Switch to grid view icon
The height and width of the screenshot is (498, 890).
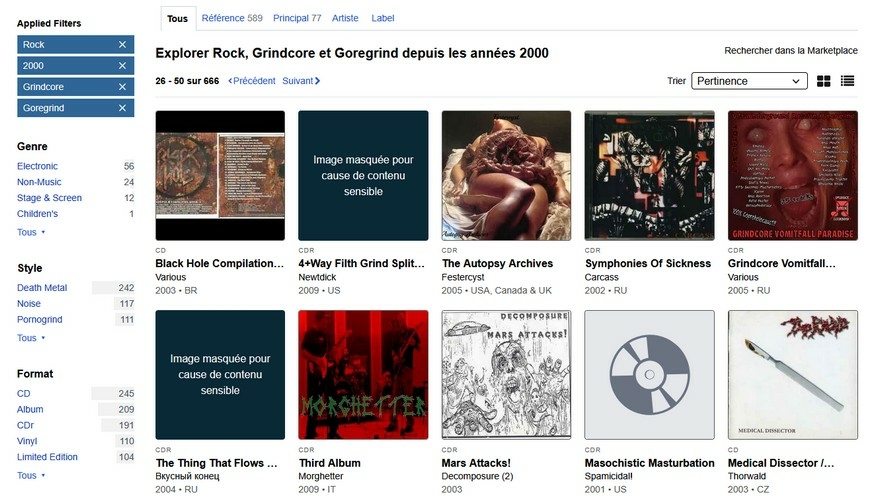point(824,81)
